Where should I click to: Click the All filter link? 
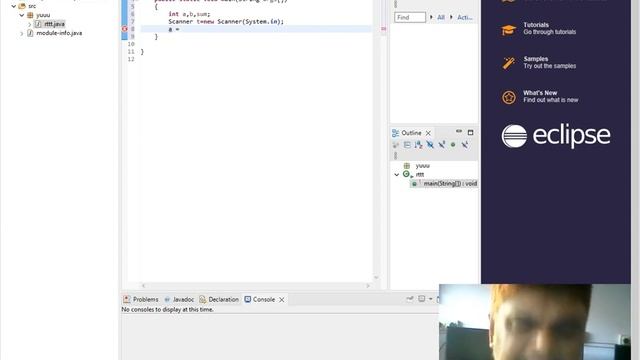pyautogui.click(x=441, y=18)
